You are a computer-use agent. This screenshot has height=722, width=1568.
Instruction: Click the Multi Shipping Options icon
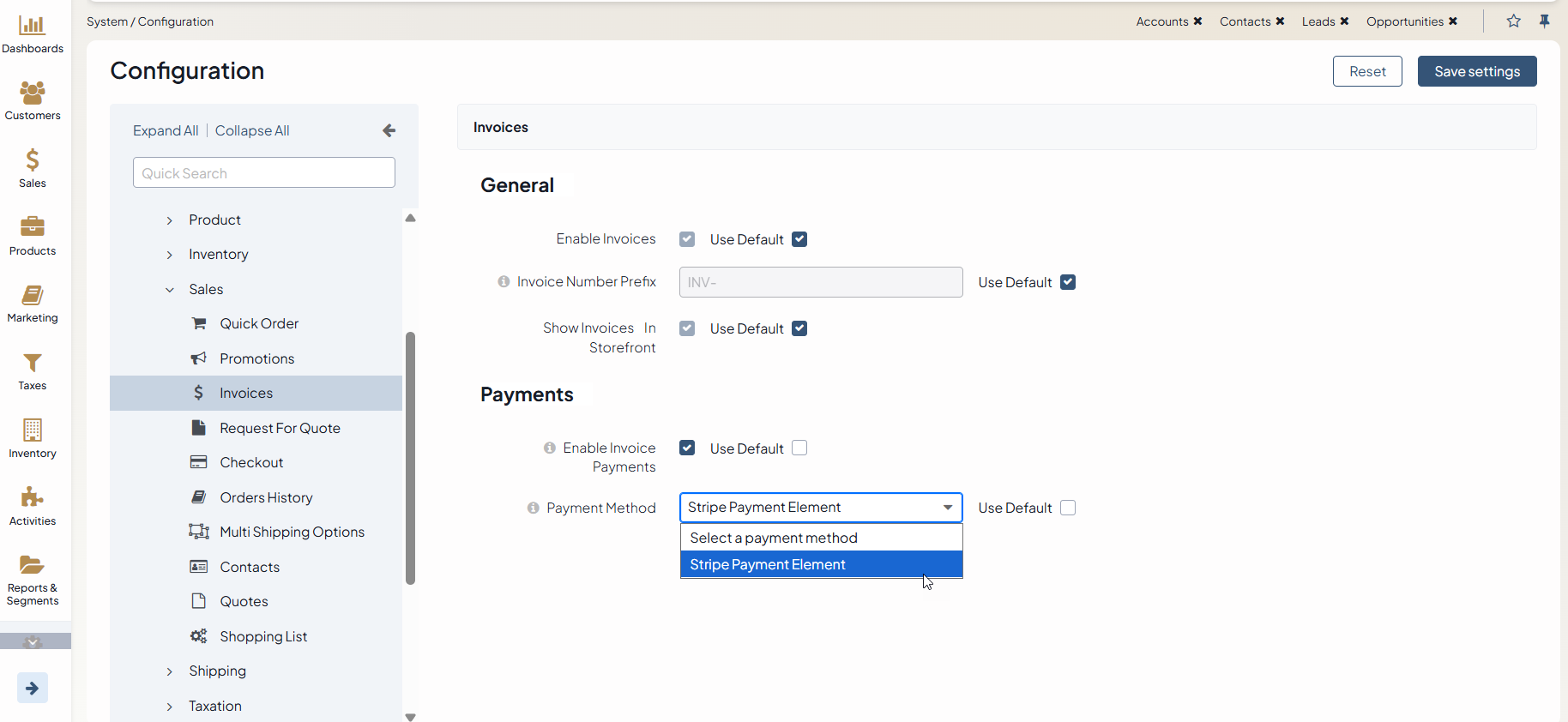pos(199,532)
